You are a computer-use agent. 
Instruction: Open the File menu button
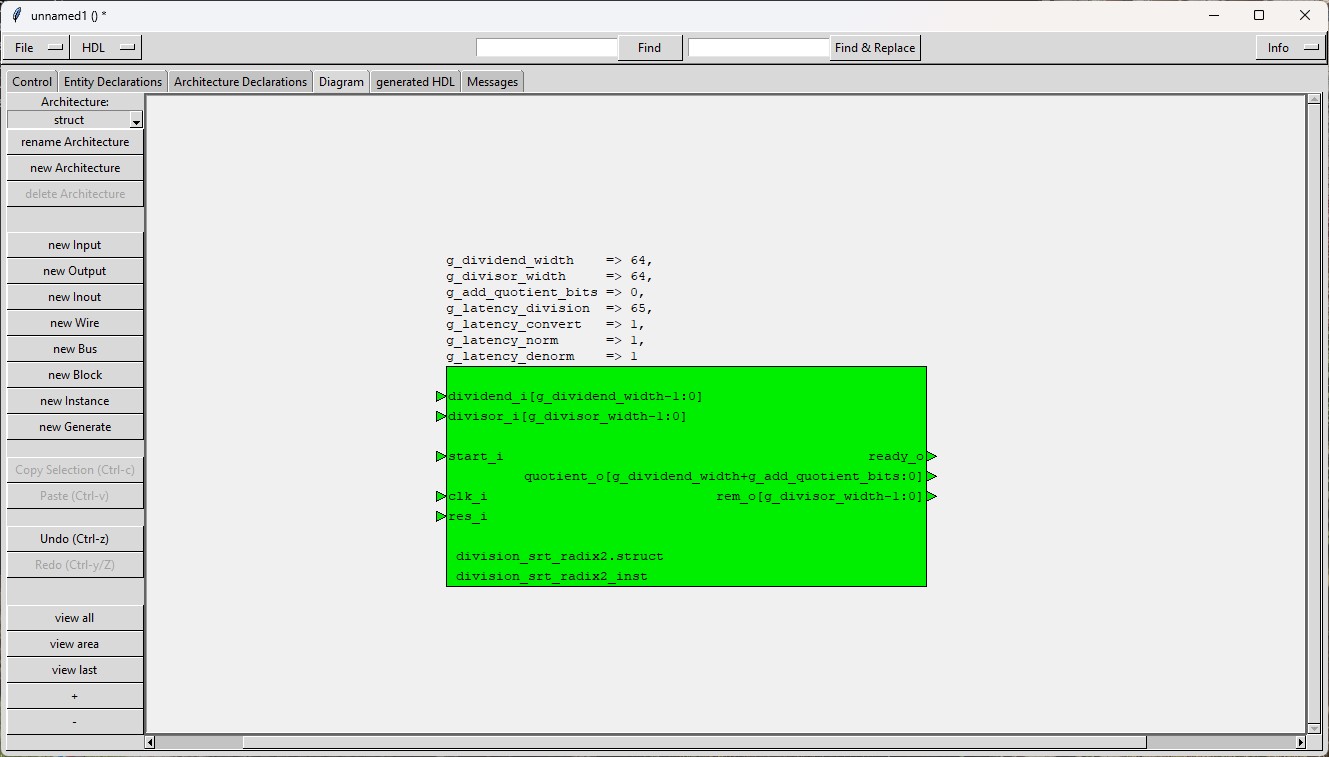click(x=37, y=47)
